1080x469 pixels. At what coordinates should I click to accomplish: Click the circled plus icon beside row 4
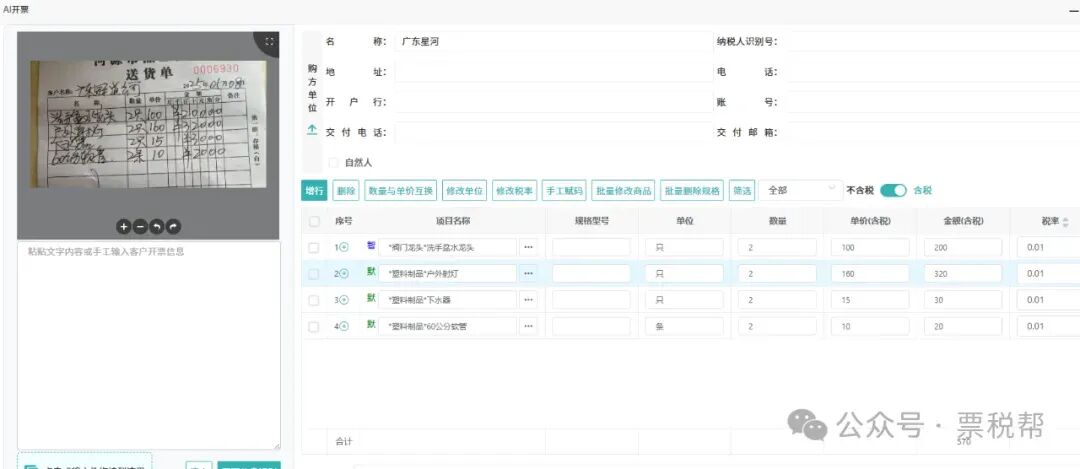click(x=344, y=326)
